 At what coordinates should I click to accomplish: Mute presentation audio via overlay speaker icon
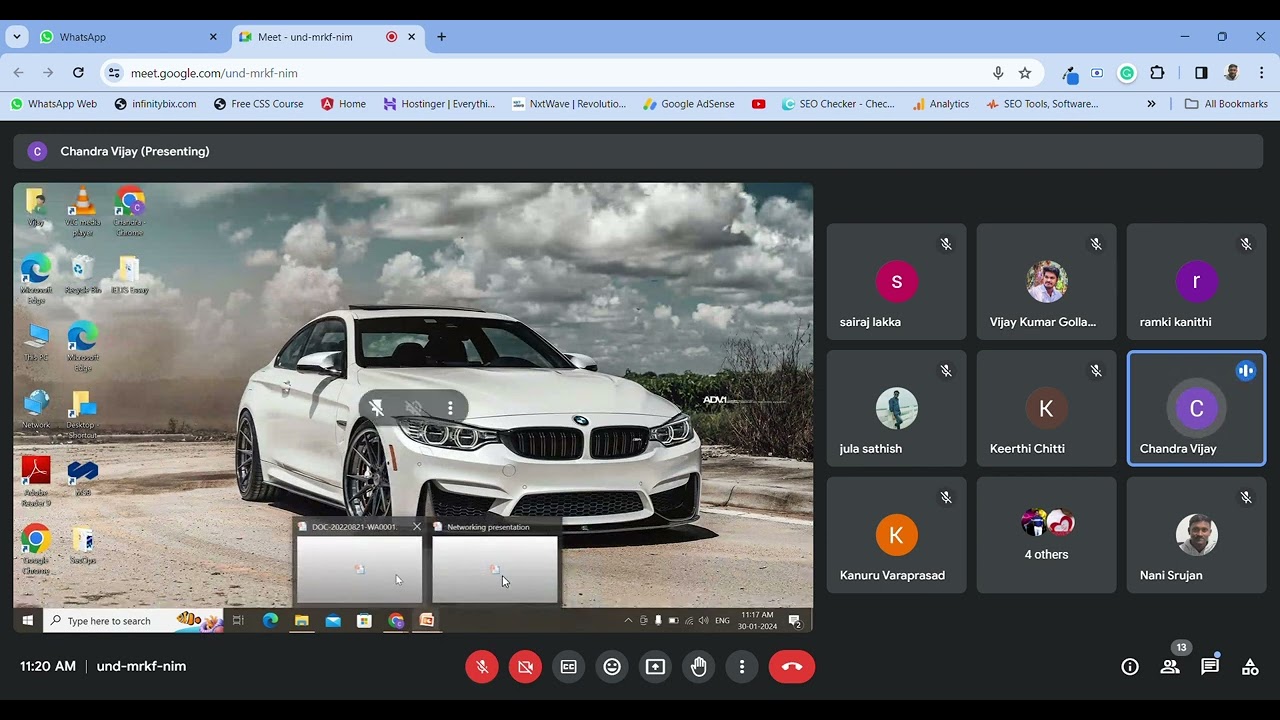pyautogui.click(x=414, y=408)
